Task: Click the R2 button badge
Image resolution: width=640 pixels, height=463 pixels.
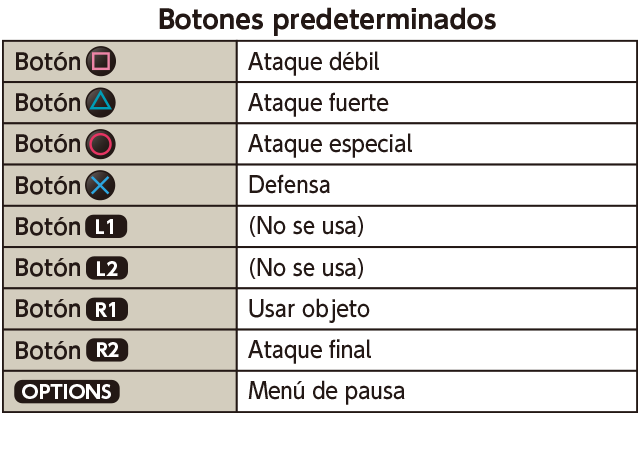Action: click(107, 350)
